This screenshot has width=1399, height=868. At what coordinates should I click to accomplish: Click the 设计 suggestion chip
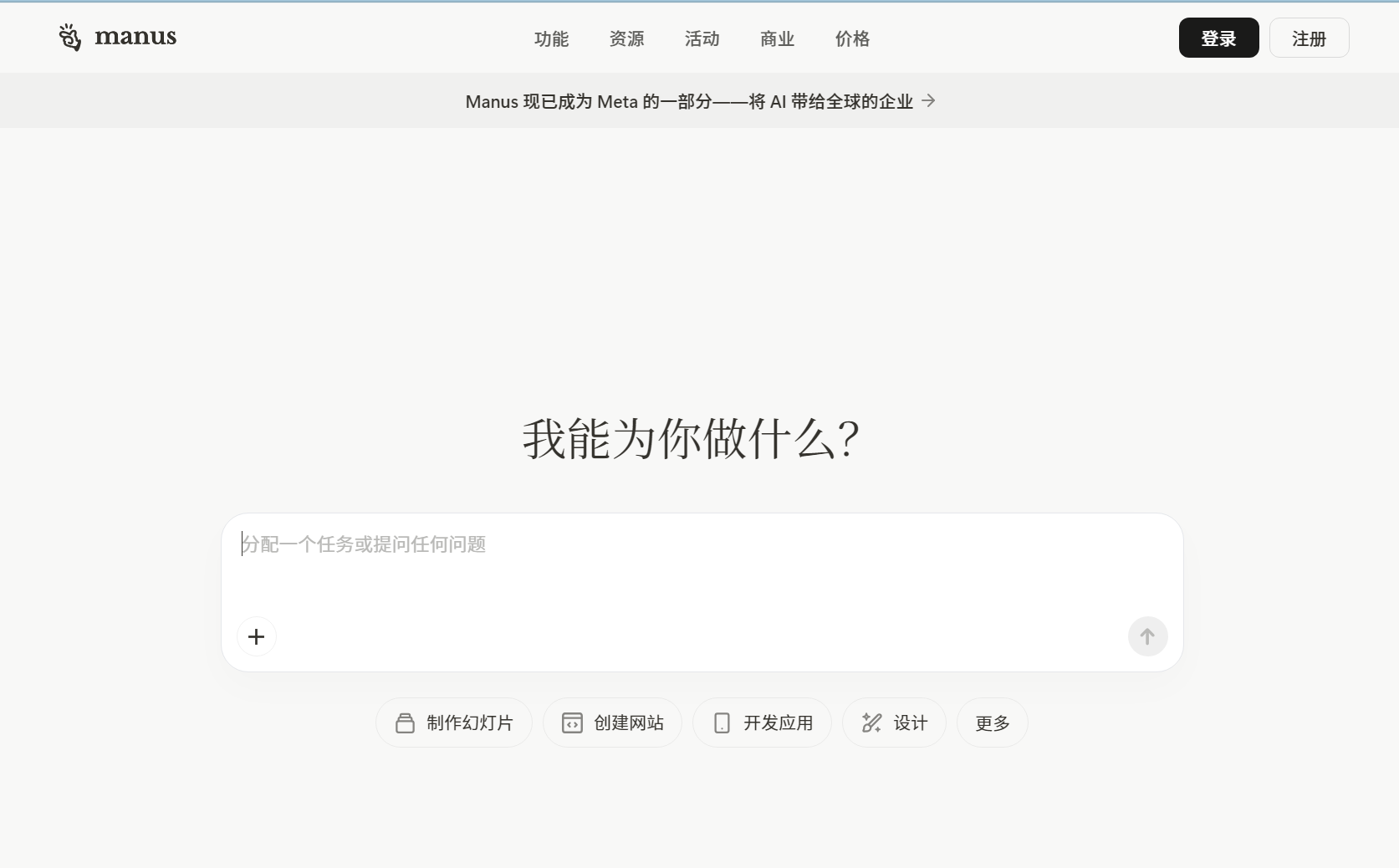tap(894, 722)
